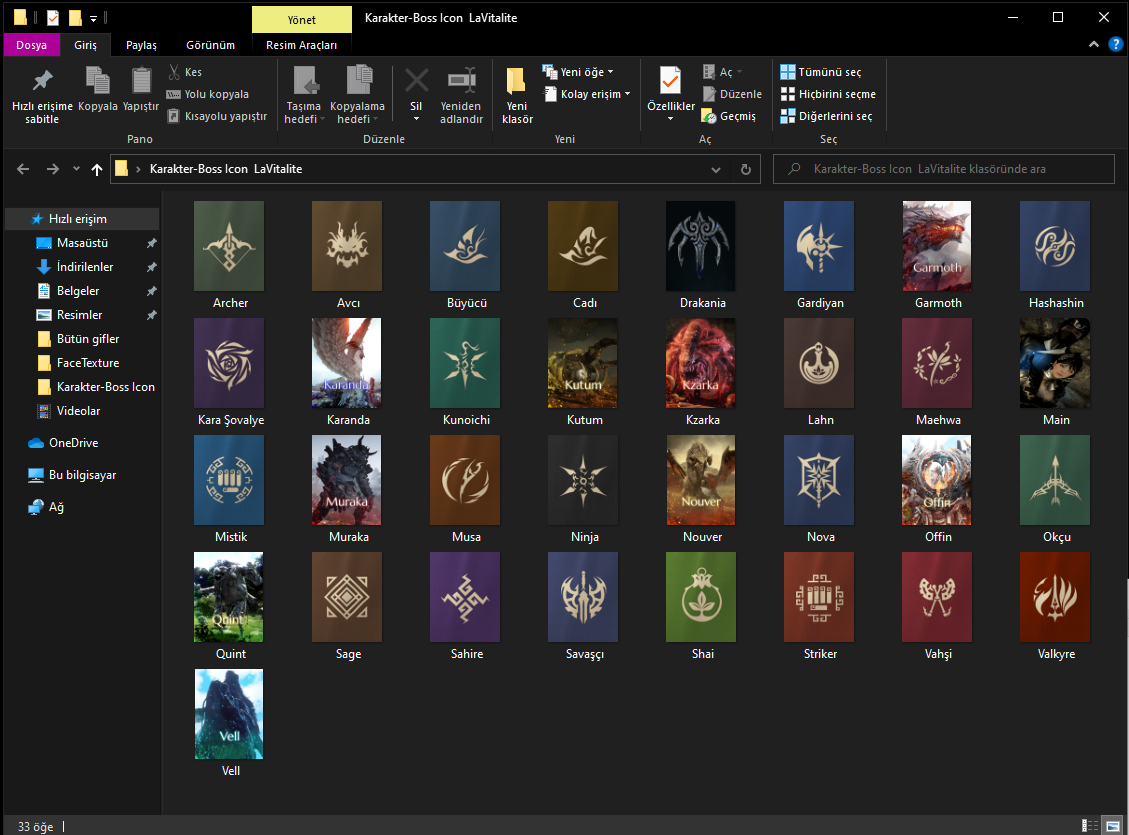Open FaceTexture folder in sidebar
The width and height of the screenshot is (1129, 835).
tap(88, 363)
